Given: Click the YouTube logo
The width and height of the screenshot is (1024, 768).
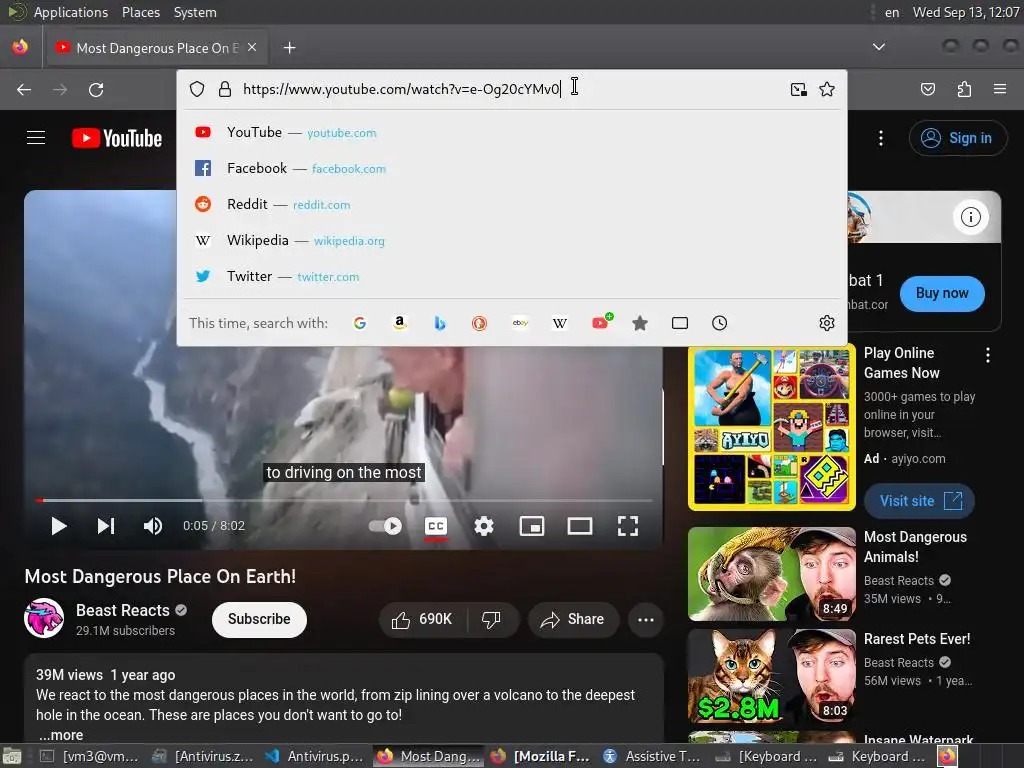Looking at the screenshot, I should [x=117, y=138].
